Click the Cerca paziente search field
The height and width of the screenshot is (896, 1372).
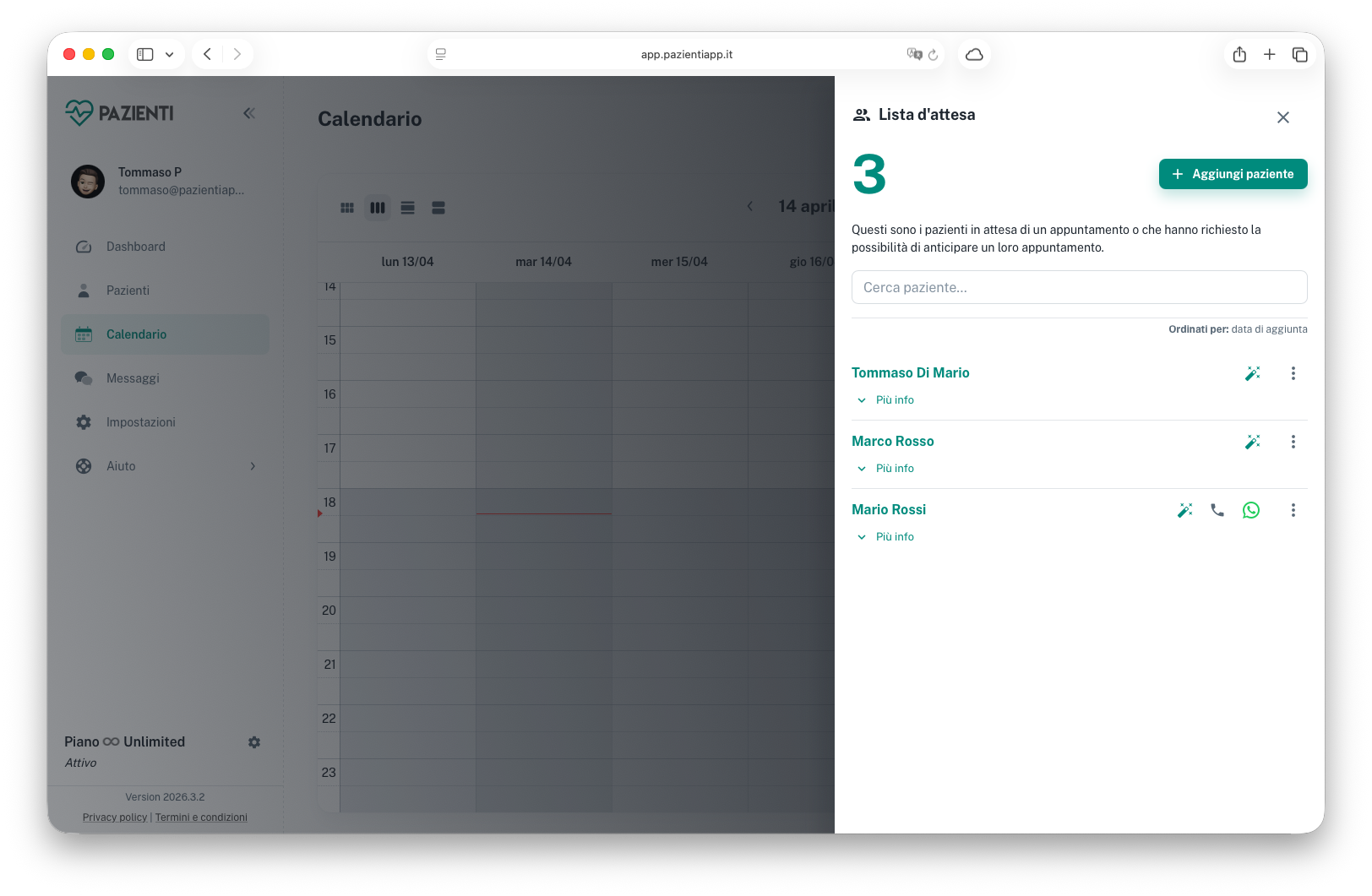pyautogui.click(x=1079, y=287)
